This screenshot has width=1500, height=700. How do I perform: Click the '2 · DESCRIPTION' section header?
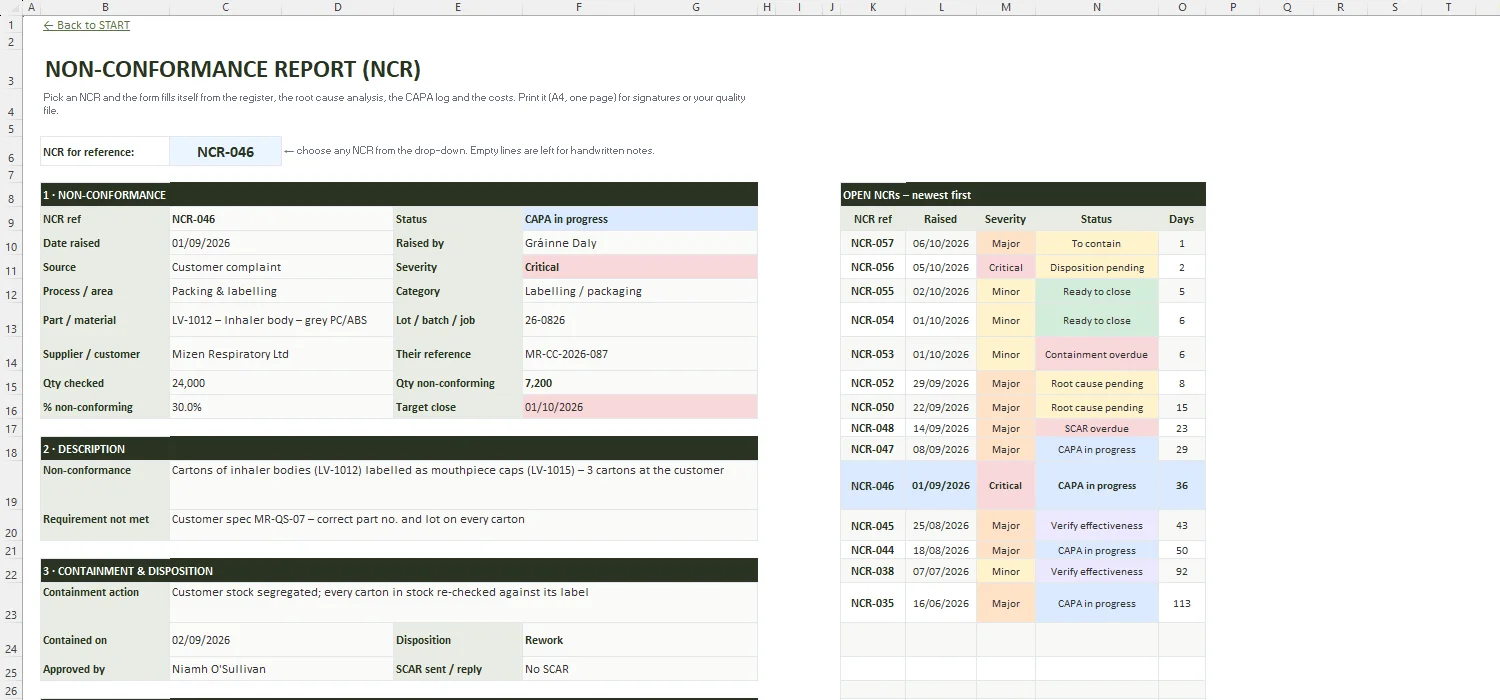click(399, 448)
